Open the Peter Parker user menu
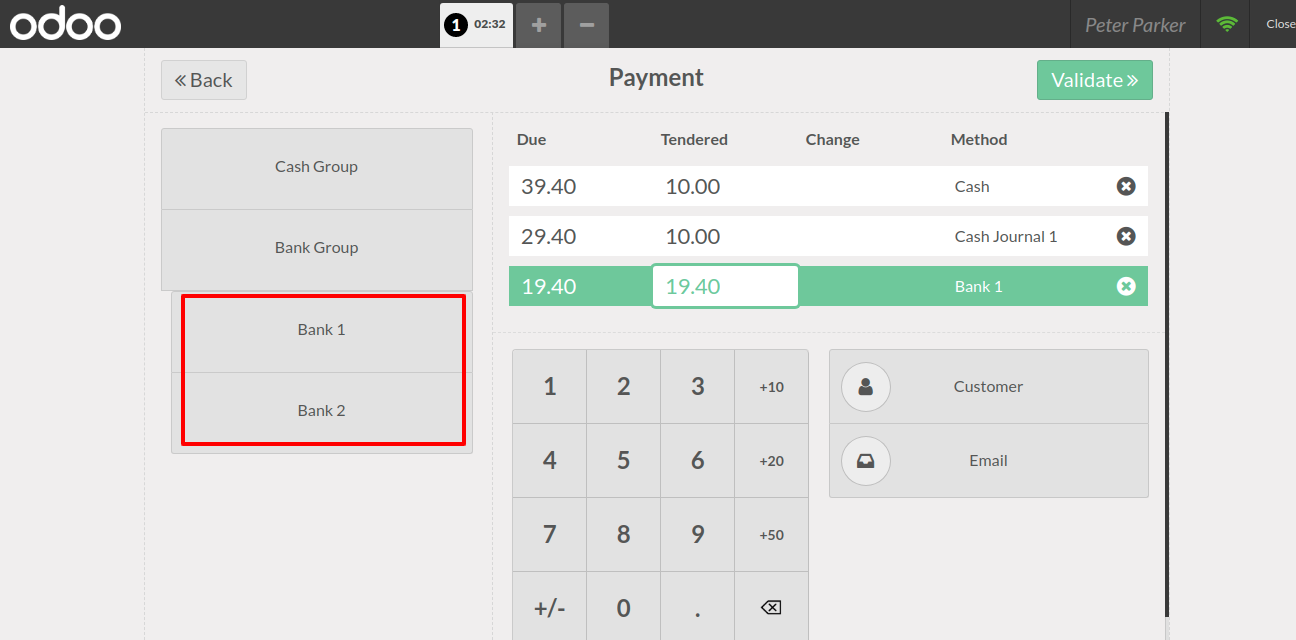The width and height of the screenshot is (1296, 640). click(1135, 25)
